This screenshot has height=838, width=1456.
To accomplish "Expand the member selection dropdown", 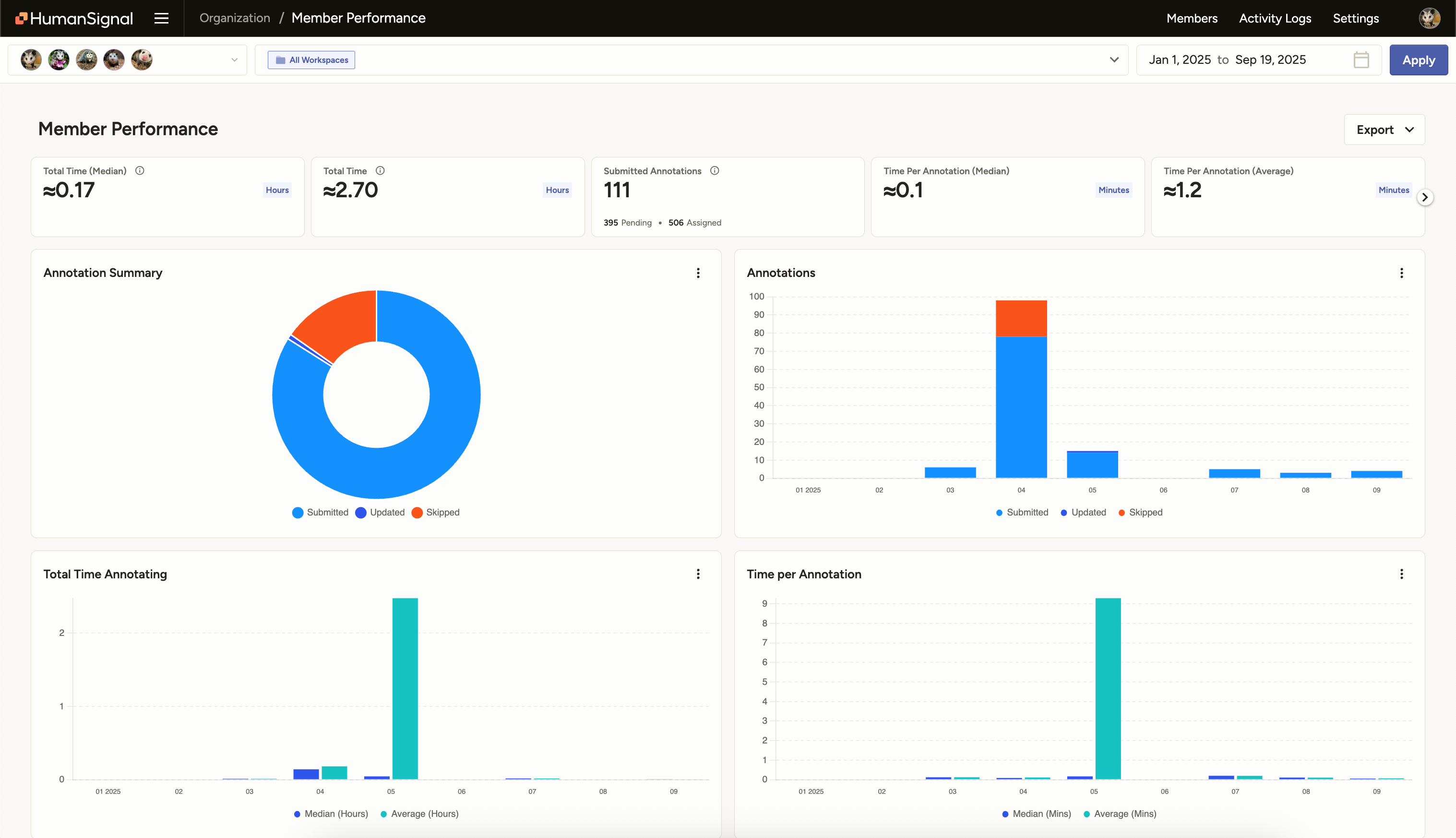I will tap(234, 60).
